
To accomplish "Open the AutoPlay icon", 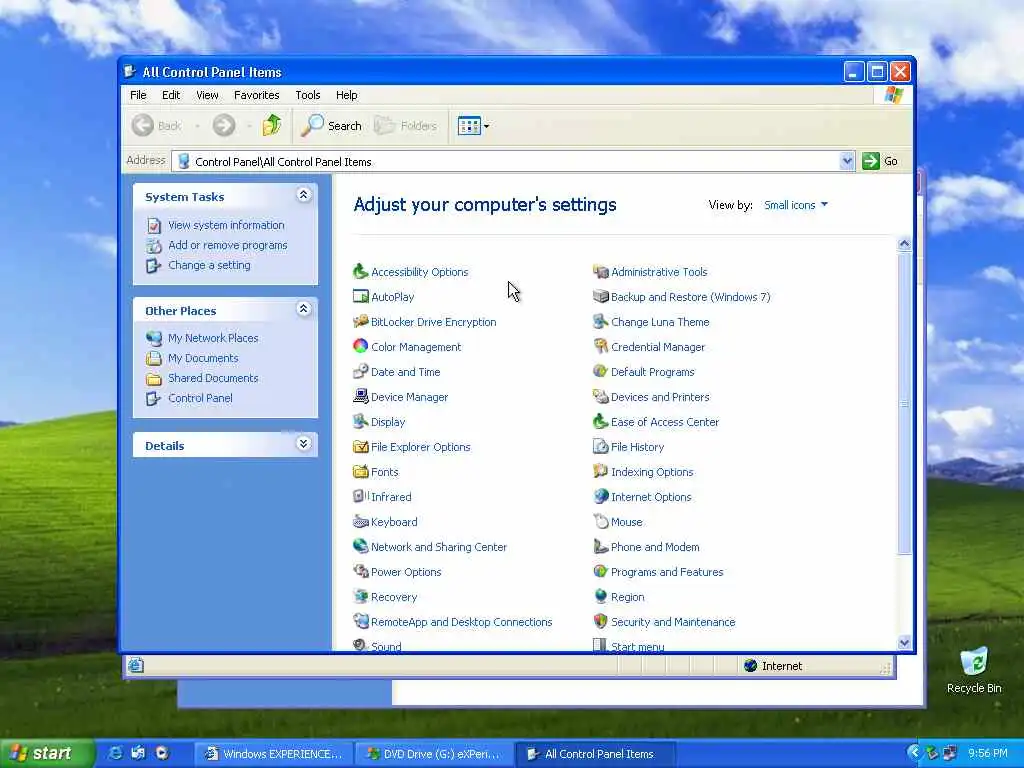I will click(x=360, y=296).
